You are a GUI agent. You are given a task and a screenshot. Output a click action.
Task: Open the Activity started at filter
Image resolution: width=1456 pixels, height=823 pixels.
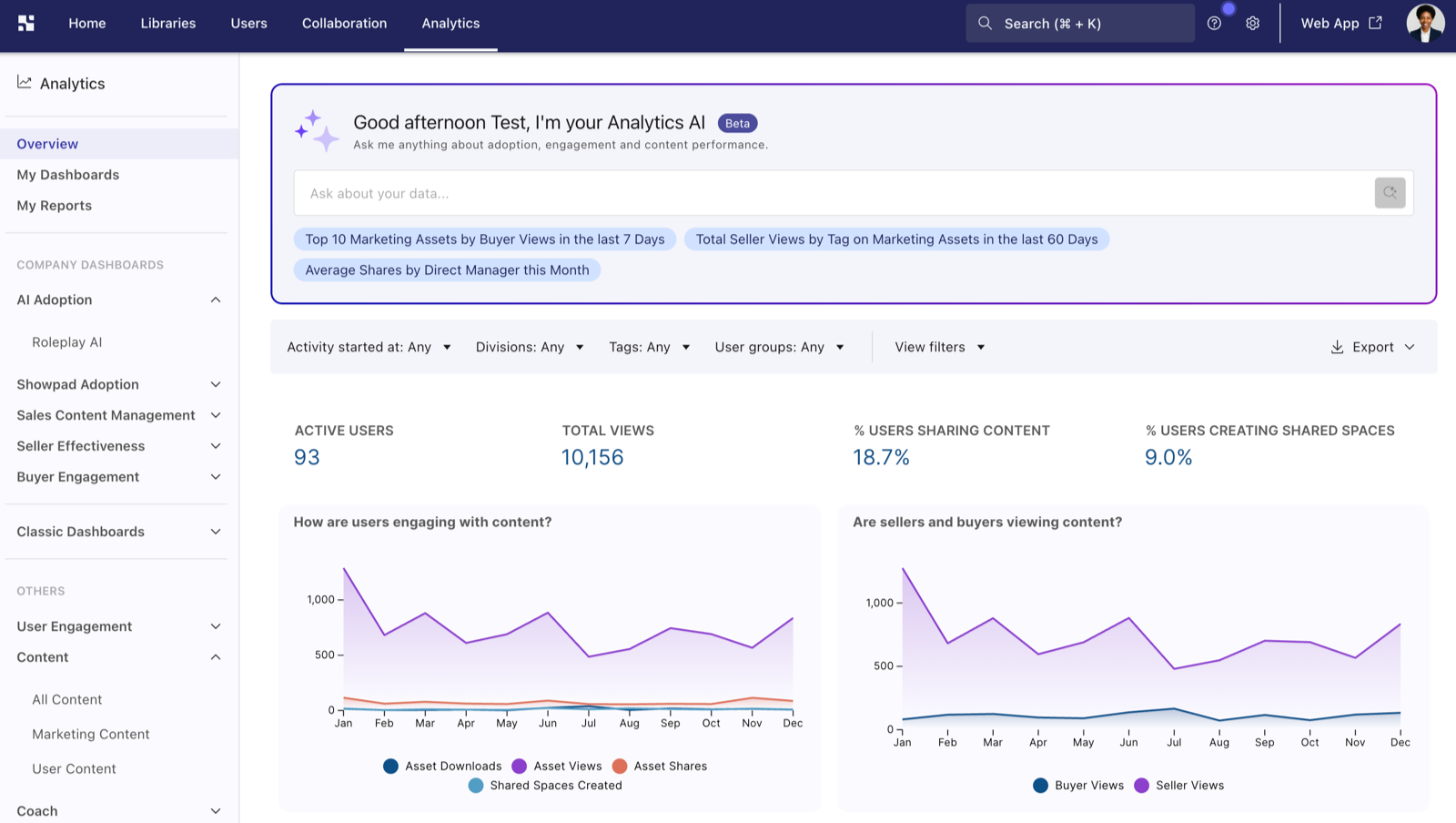tap(369, 347)
